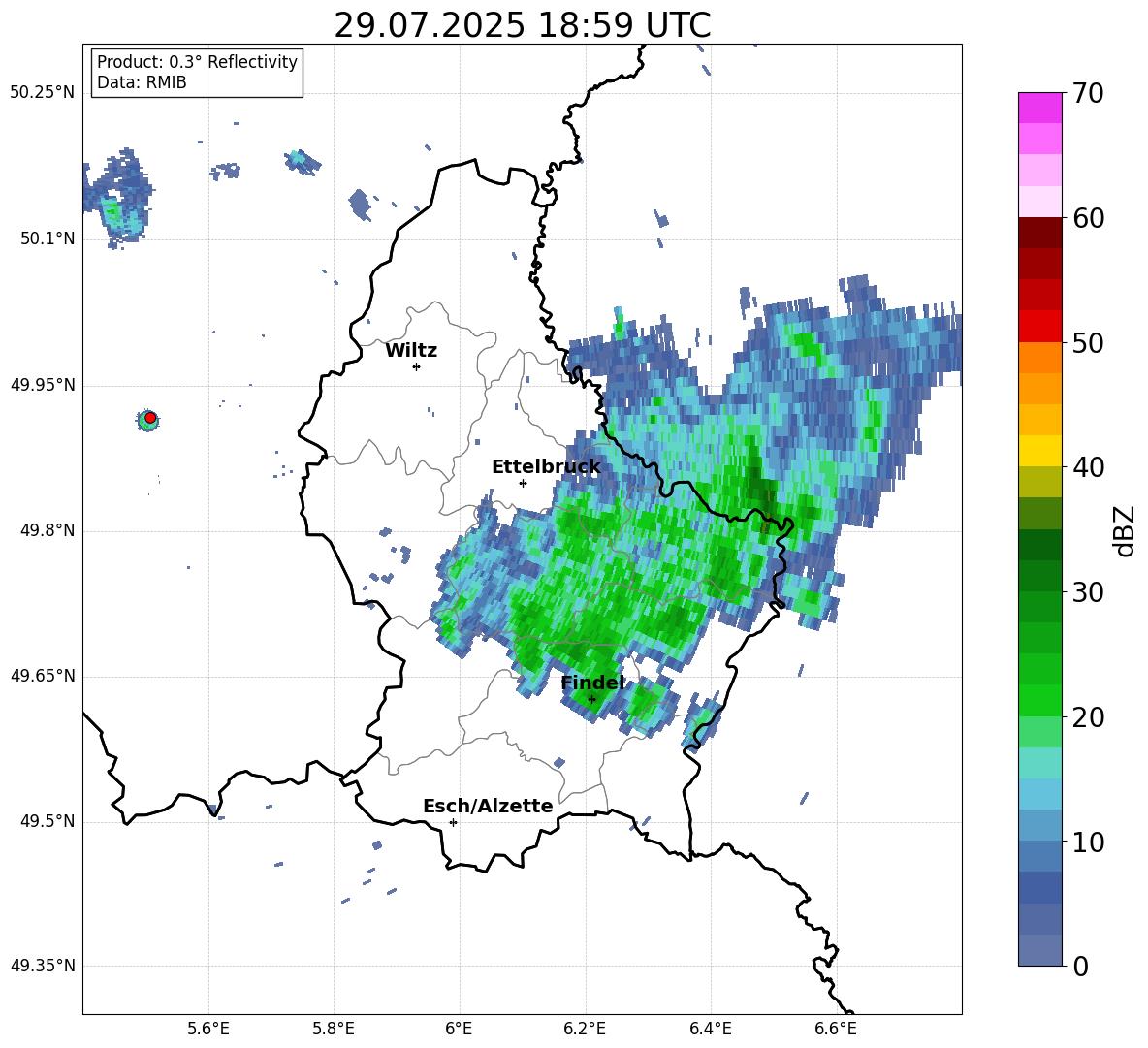
Task: Click the 49.5°N latitude label
Action: [x=47, y=821]
